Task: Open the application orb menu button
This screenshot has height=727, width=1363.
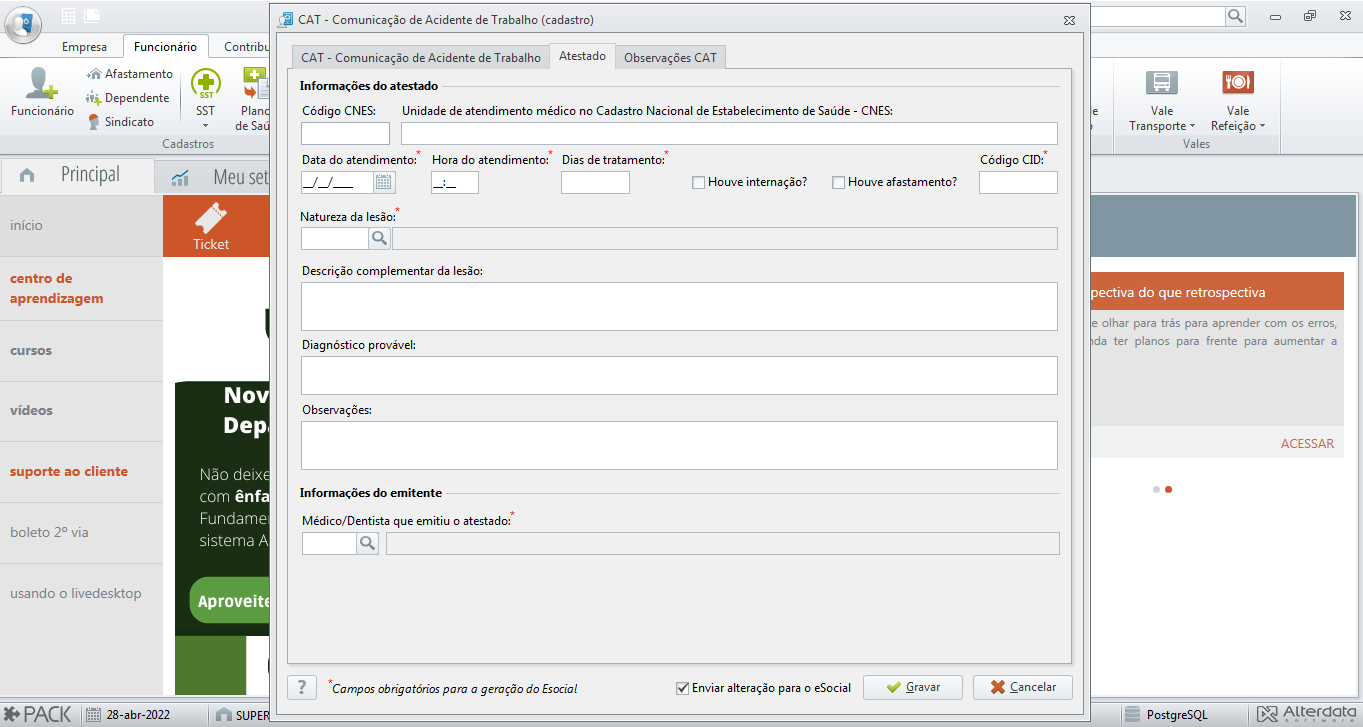Action: [24, 24]
